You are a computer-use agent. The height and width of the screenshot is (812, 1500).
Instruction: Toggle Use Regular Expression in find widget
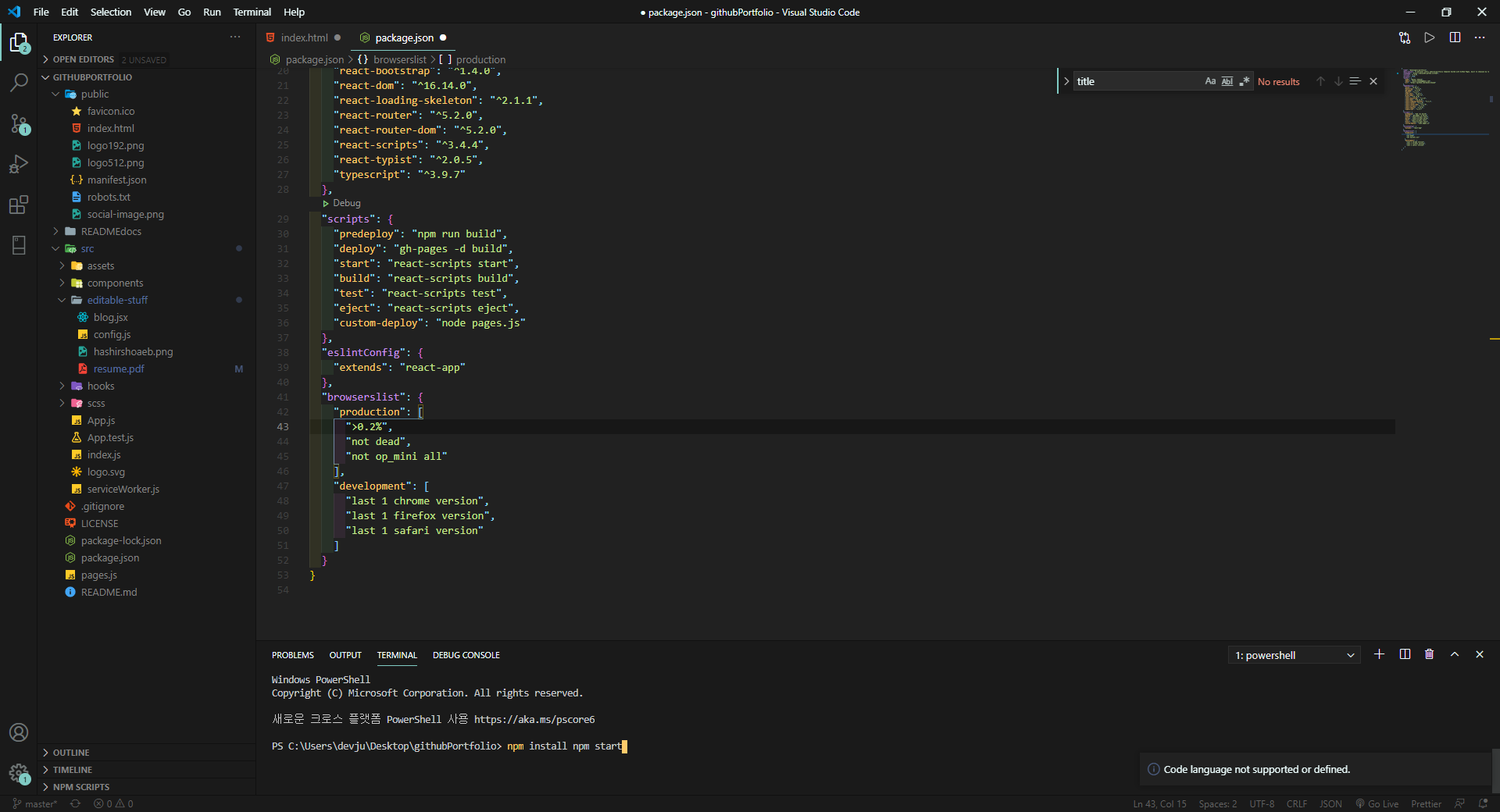tap(1245, 81)
